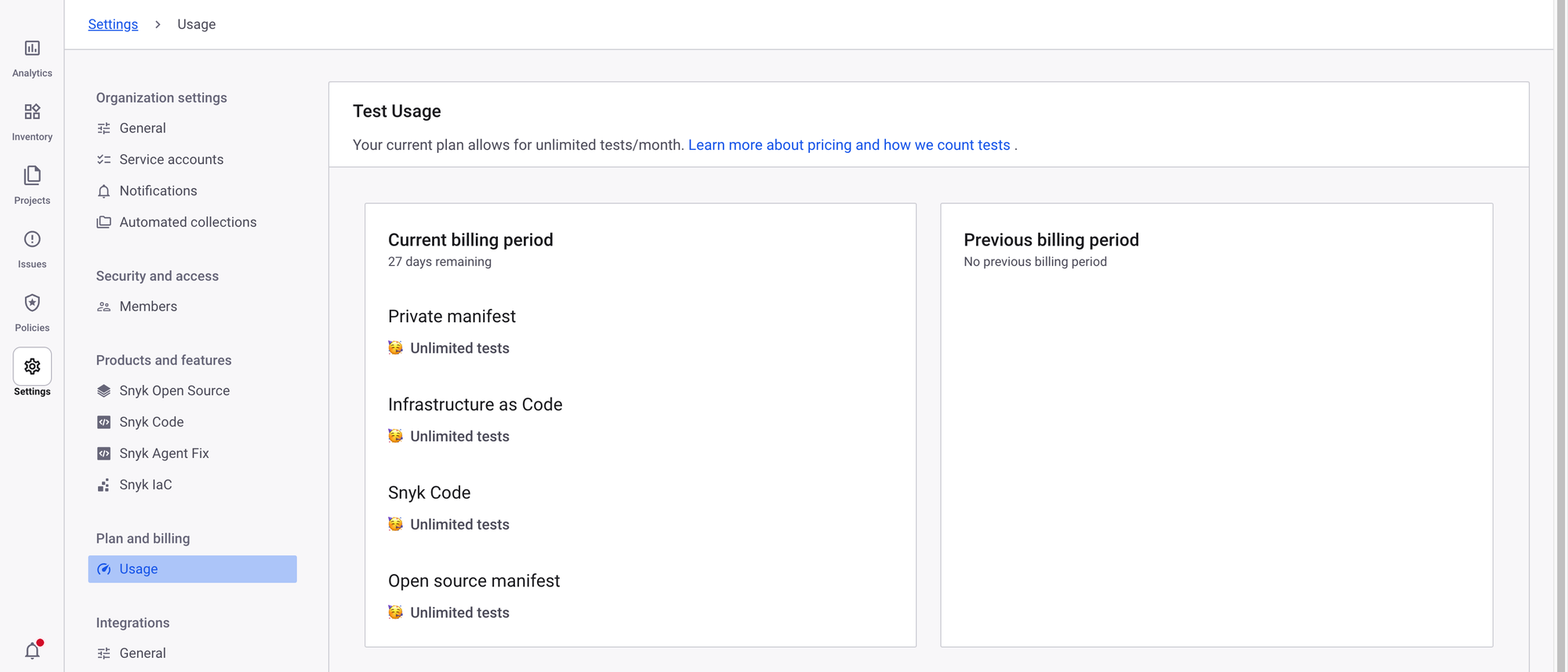Click the sliders icon beside organization General
The height and width of the screenshot is (672, 1568).
(103, 129)
